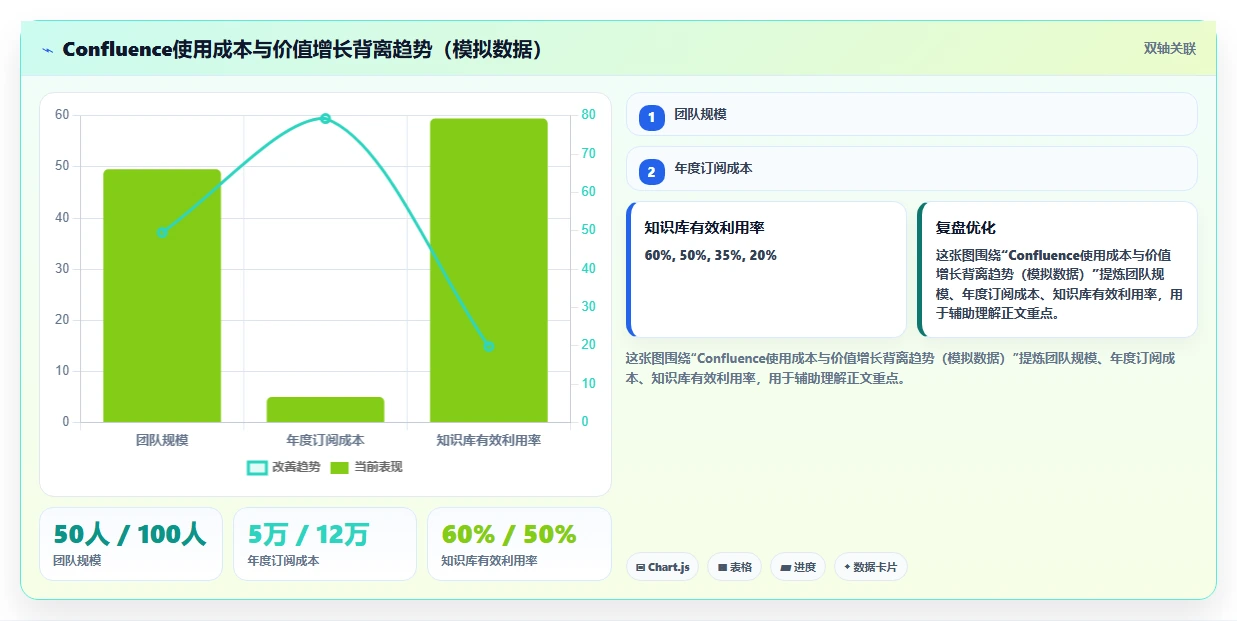1237x621 pixels.
Task: Click the 年度订阅成本 x-axis label
Action: click(325, 440)
